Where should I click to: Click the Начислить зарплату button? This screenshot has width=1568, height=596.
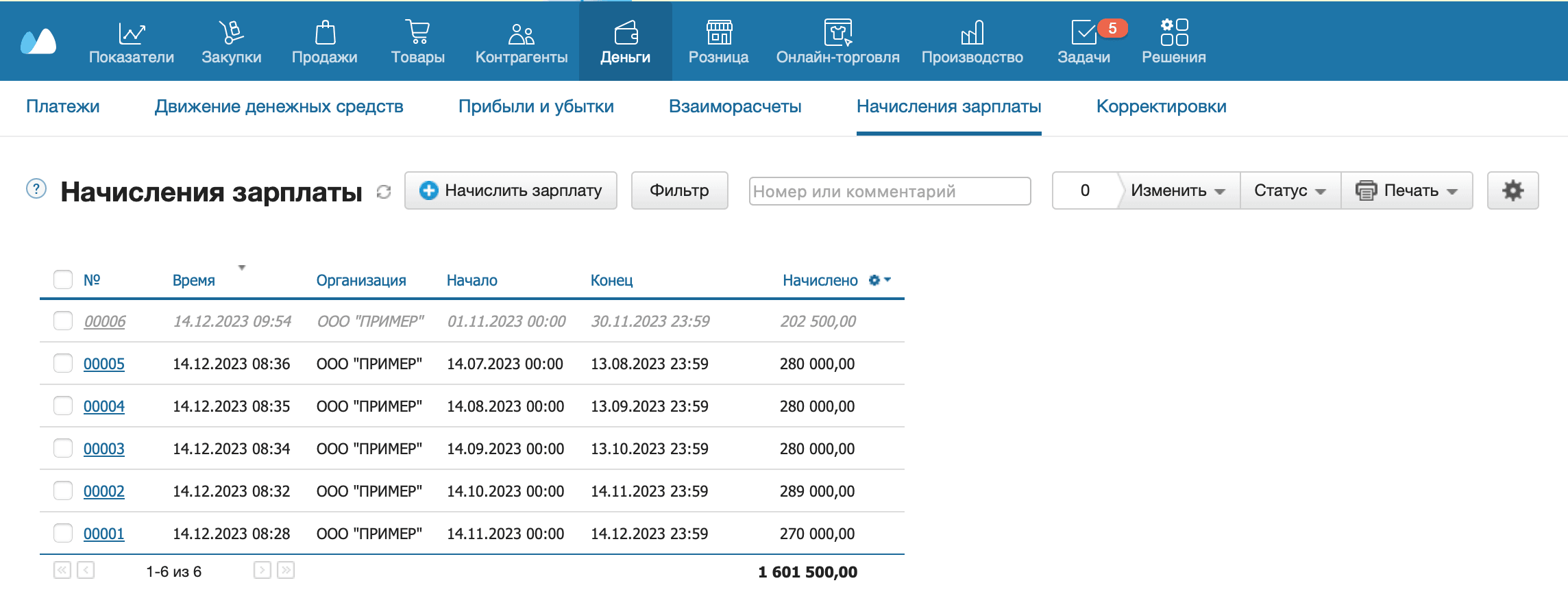point(511,190)
